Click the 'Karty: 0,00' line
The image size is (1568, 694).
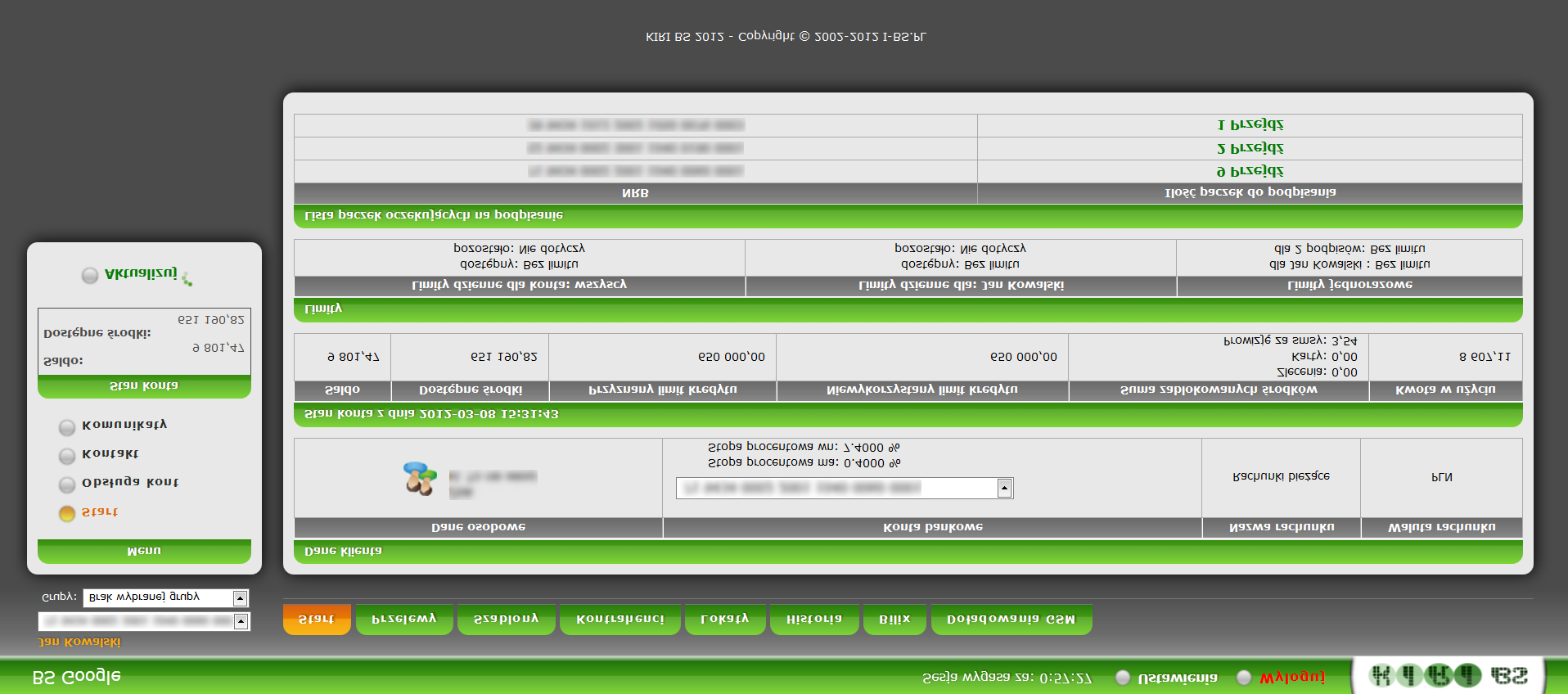coord(1324,357)
